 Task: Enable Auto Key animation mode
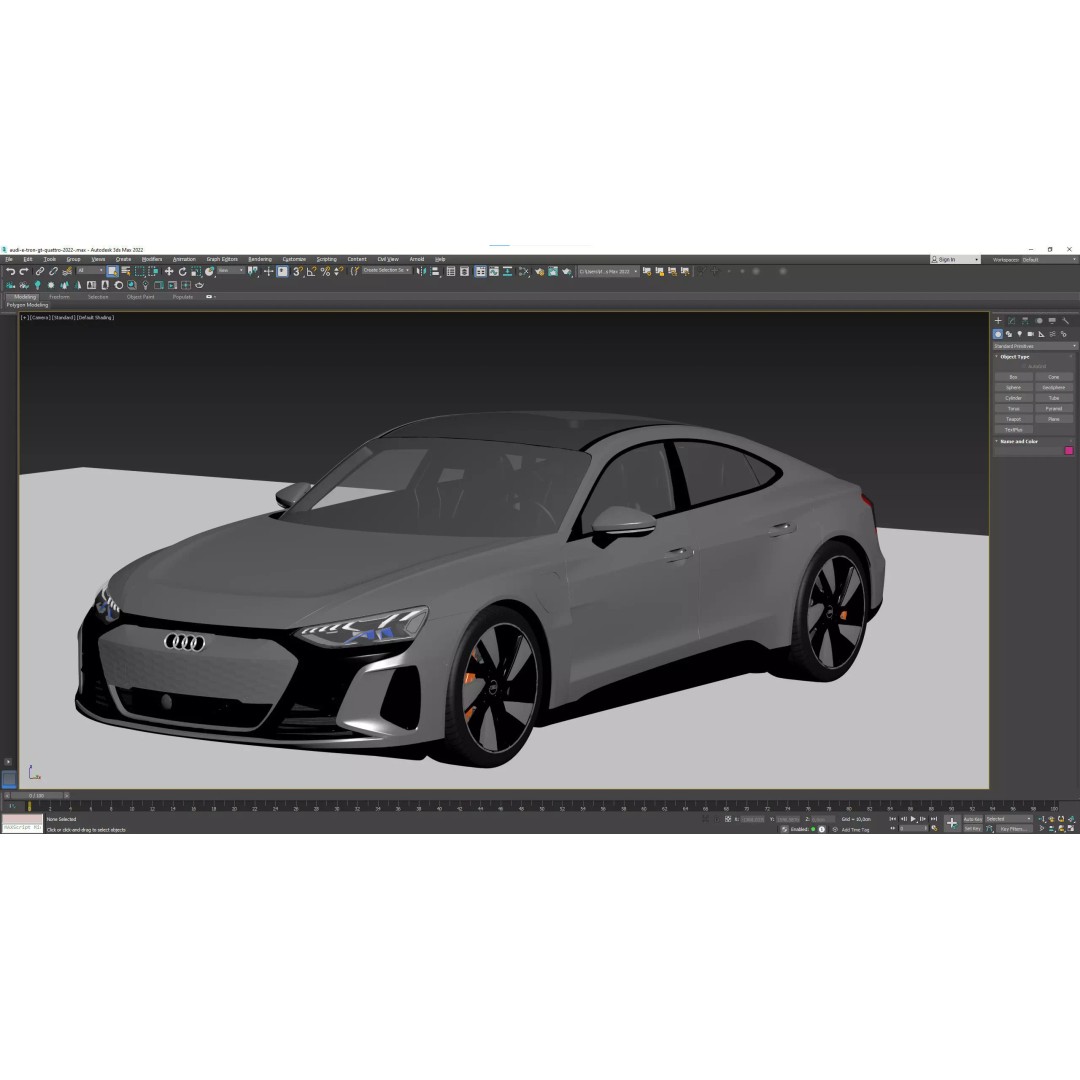(973, 819)
